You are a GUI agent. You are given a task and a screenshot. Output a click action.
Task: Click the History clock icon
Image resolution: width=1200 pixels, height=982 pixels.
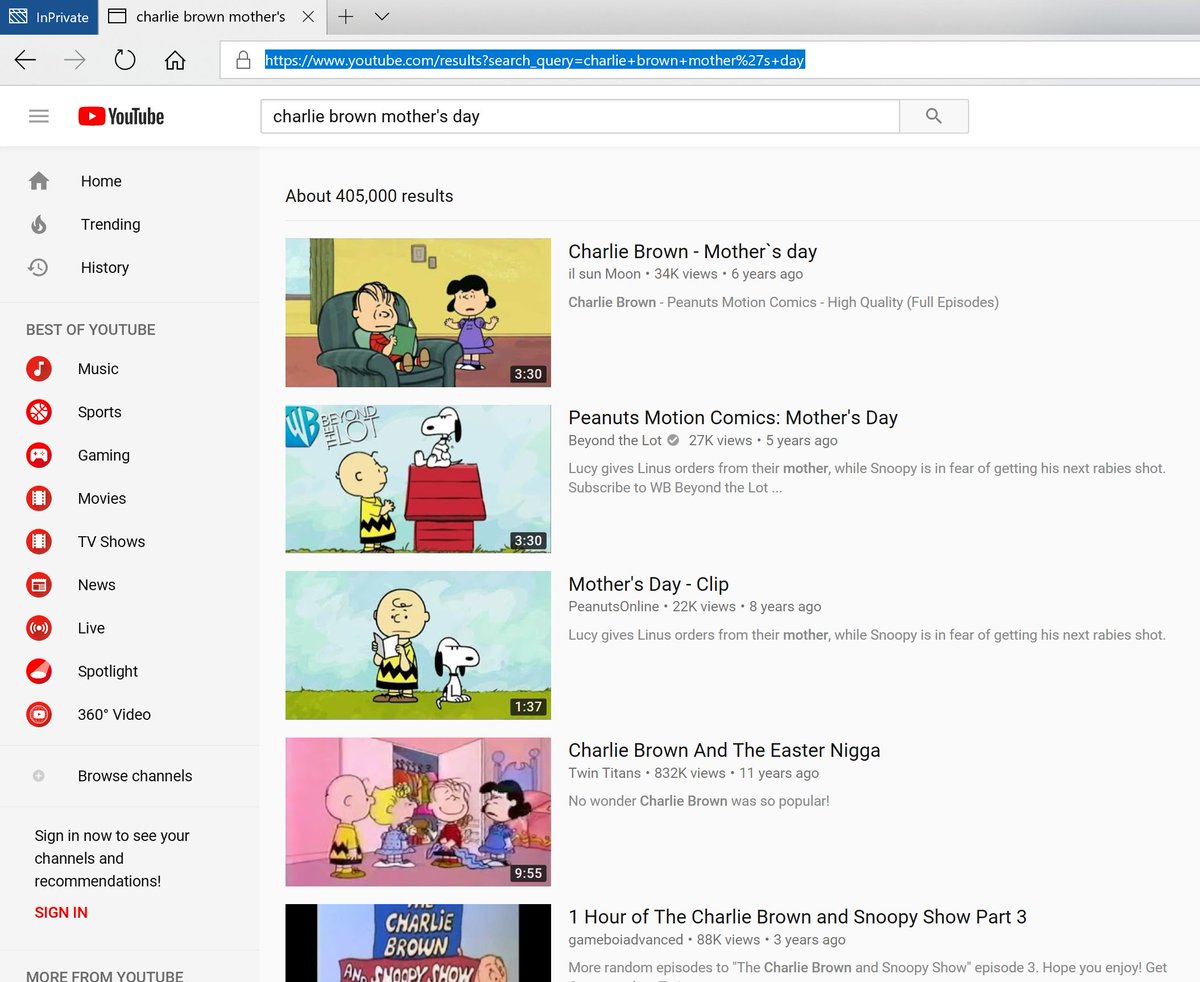point(38,267)
